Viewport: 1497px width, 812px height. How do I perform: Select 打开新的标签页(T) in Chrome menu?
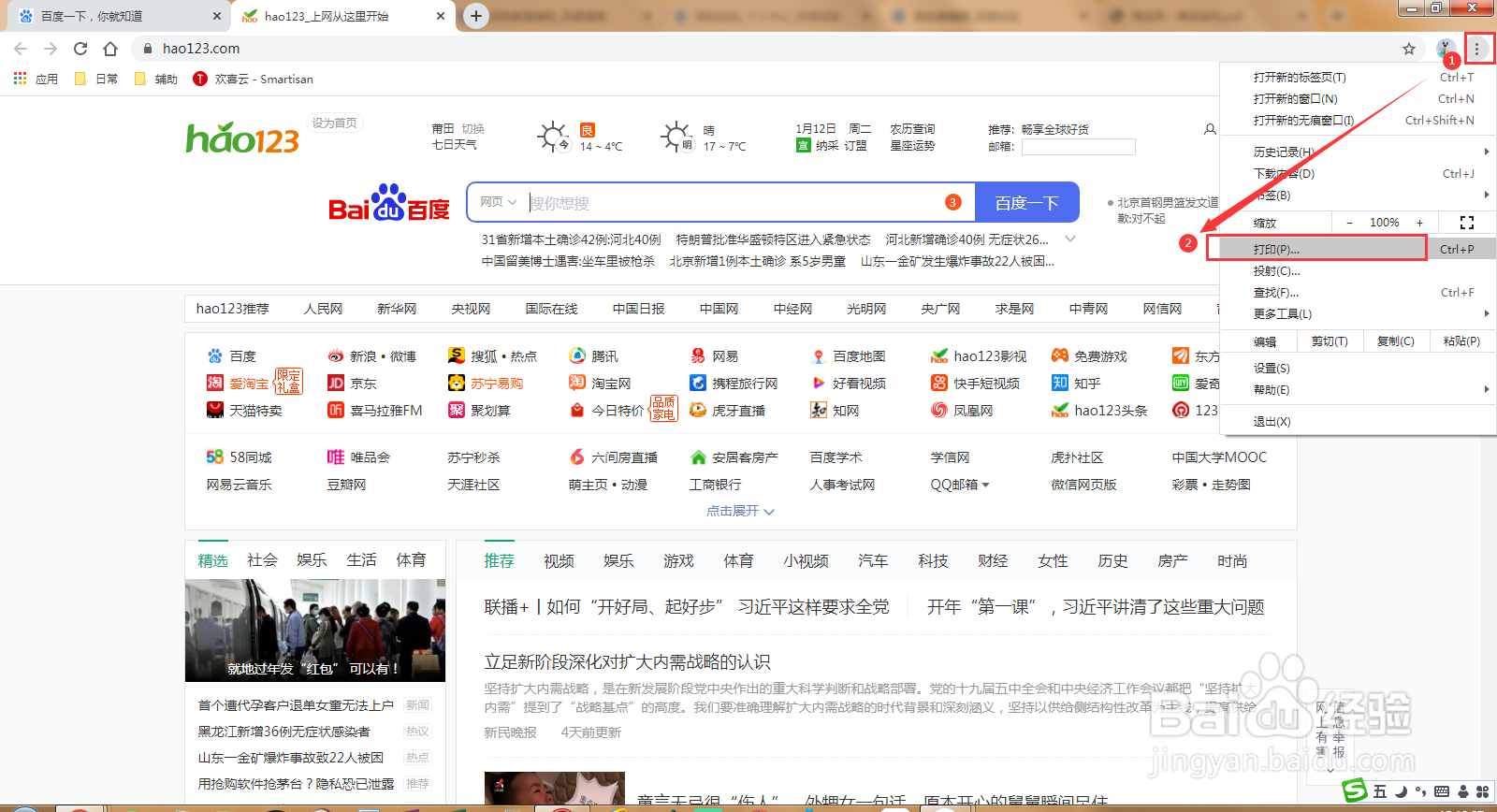point(1358,78)
